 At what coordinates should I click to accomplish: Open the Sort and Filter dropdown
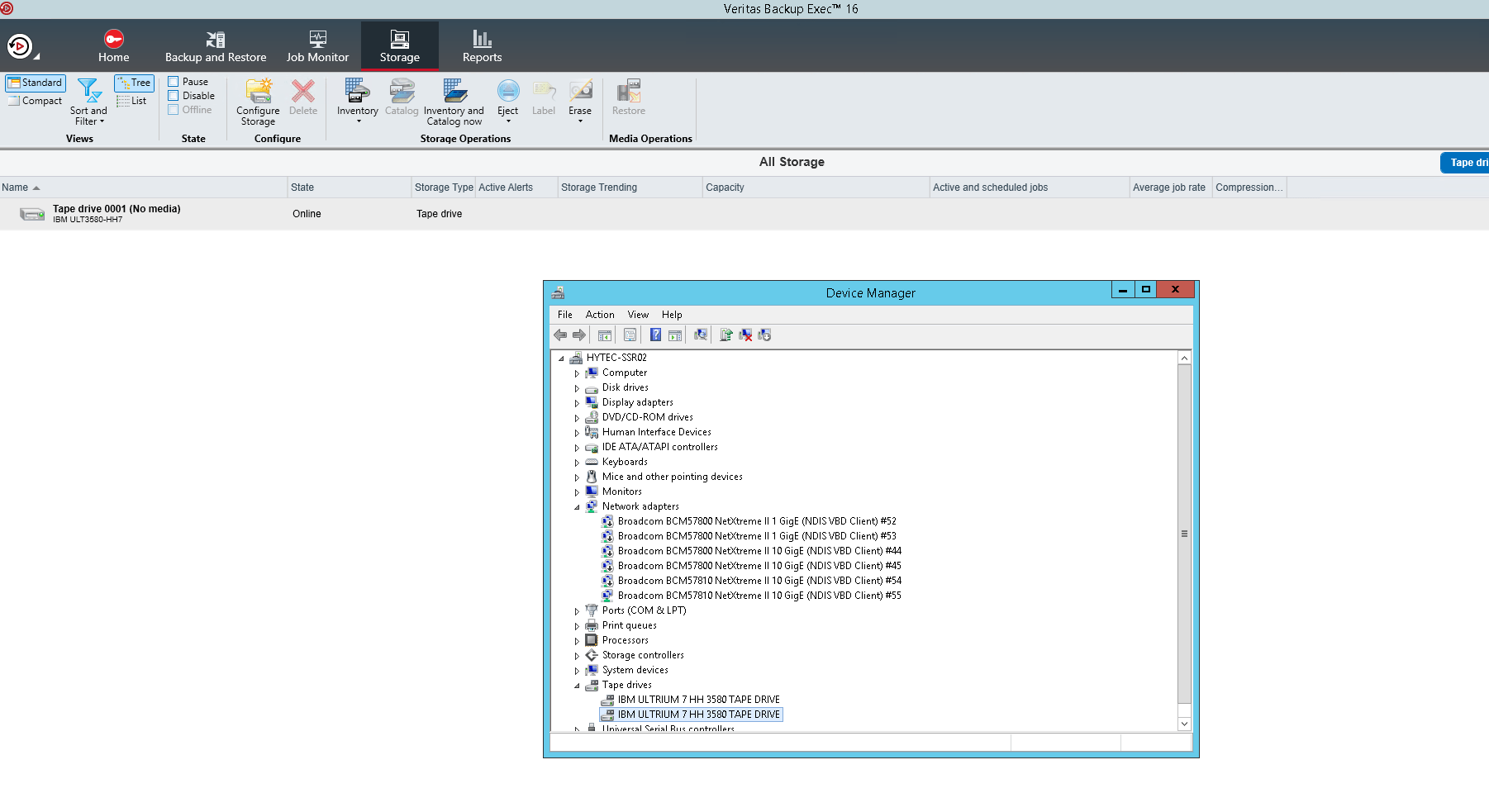88,102
